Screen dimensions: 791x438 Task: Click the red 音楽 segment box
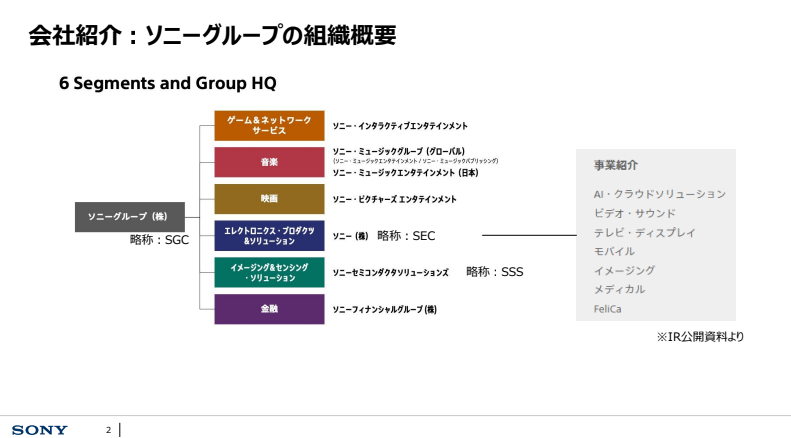pyautogui.click(x=269, y=162)
